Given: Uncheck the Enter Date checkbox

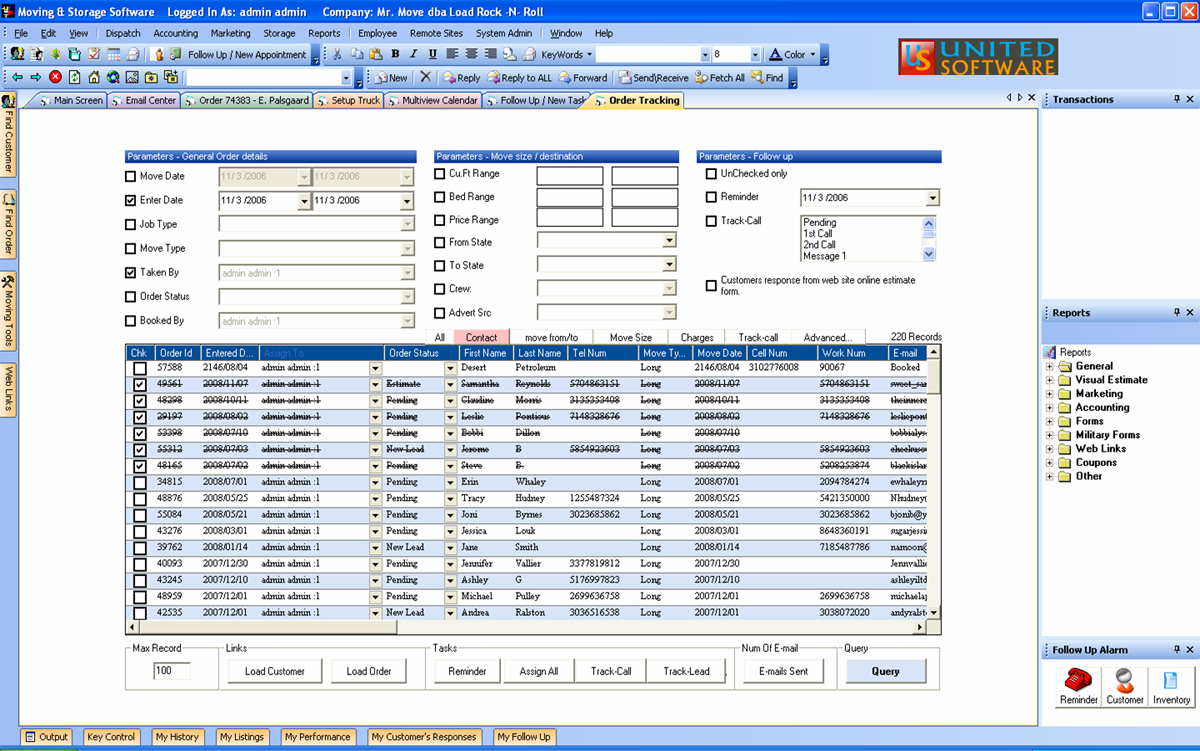Looking at the screenshot, I should pyautogui.click(x=131, y=201).
